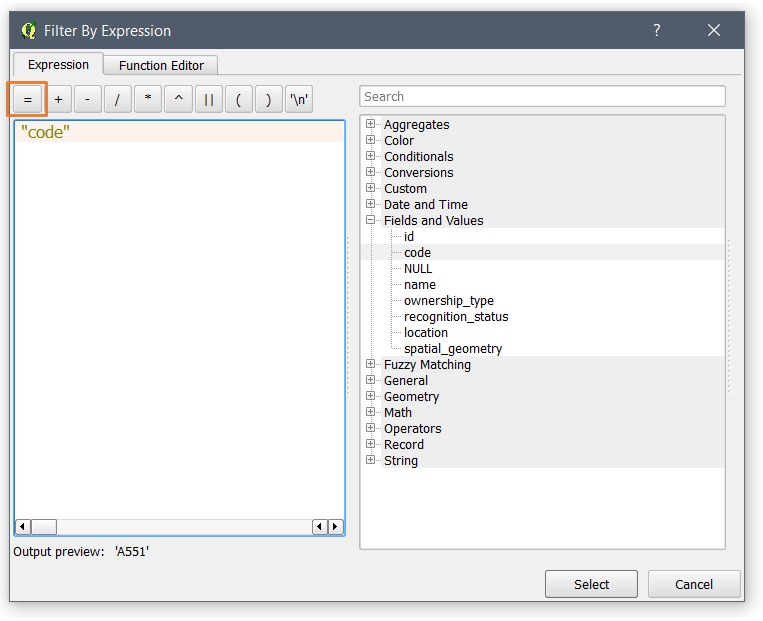Screen dimensions: 763x621
Task: Expand the String function group
Action: [x=371, y=461]
